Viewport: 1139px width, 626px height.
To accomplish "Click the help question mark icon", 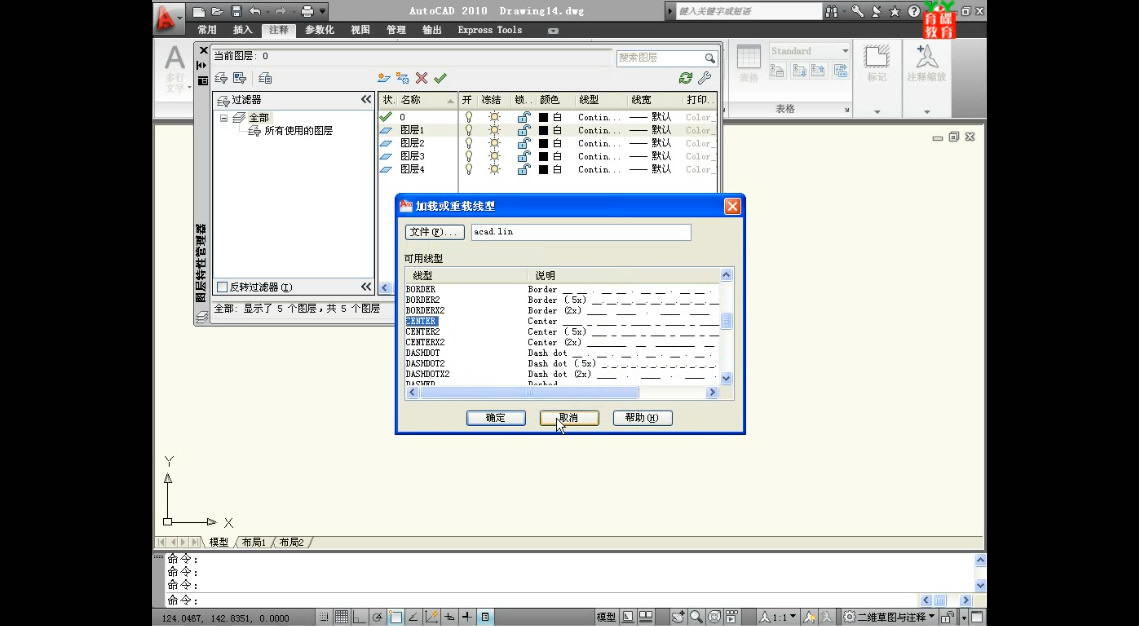I will tap(914, 11).
